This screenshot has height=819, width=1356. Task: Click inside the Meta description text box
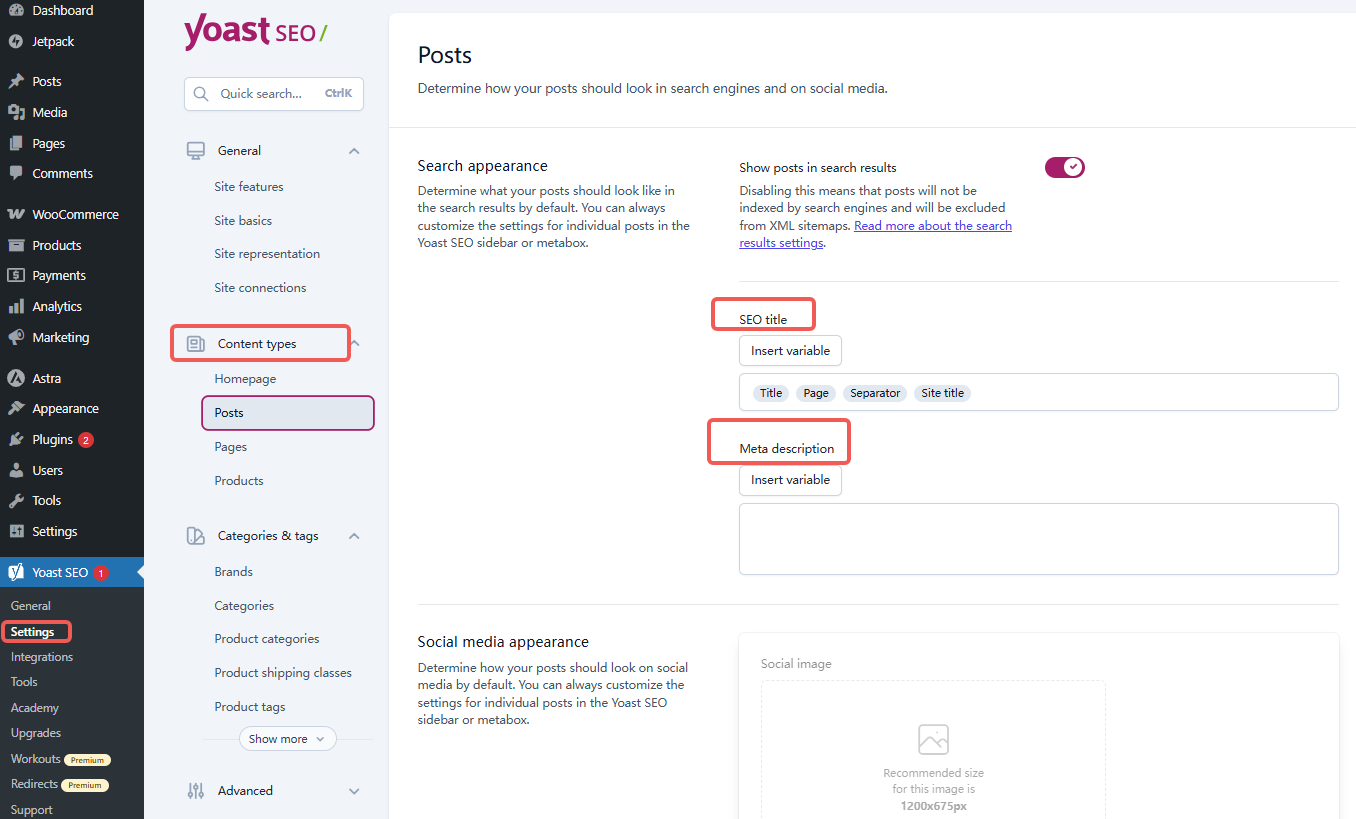(1038, 538)
